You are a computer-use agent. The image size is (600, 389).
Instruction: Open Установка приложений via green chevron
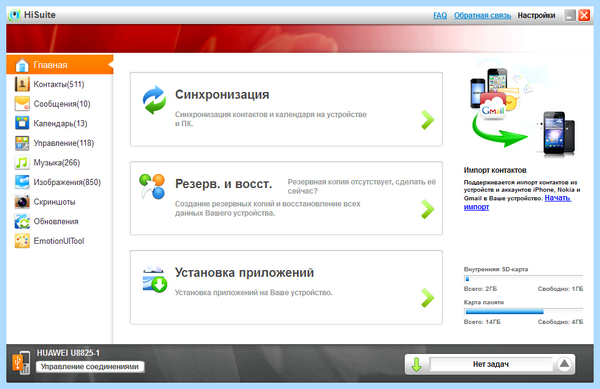[428, 298]
